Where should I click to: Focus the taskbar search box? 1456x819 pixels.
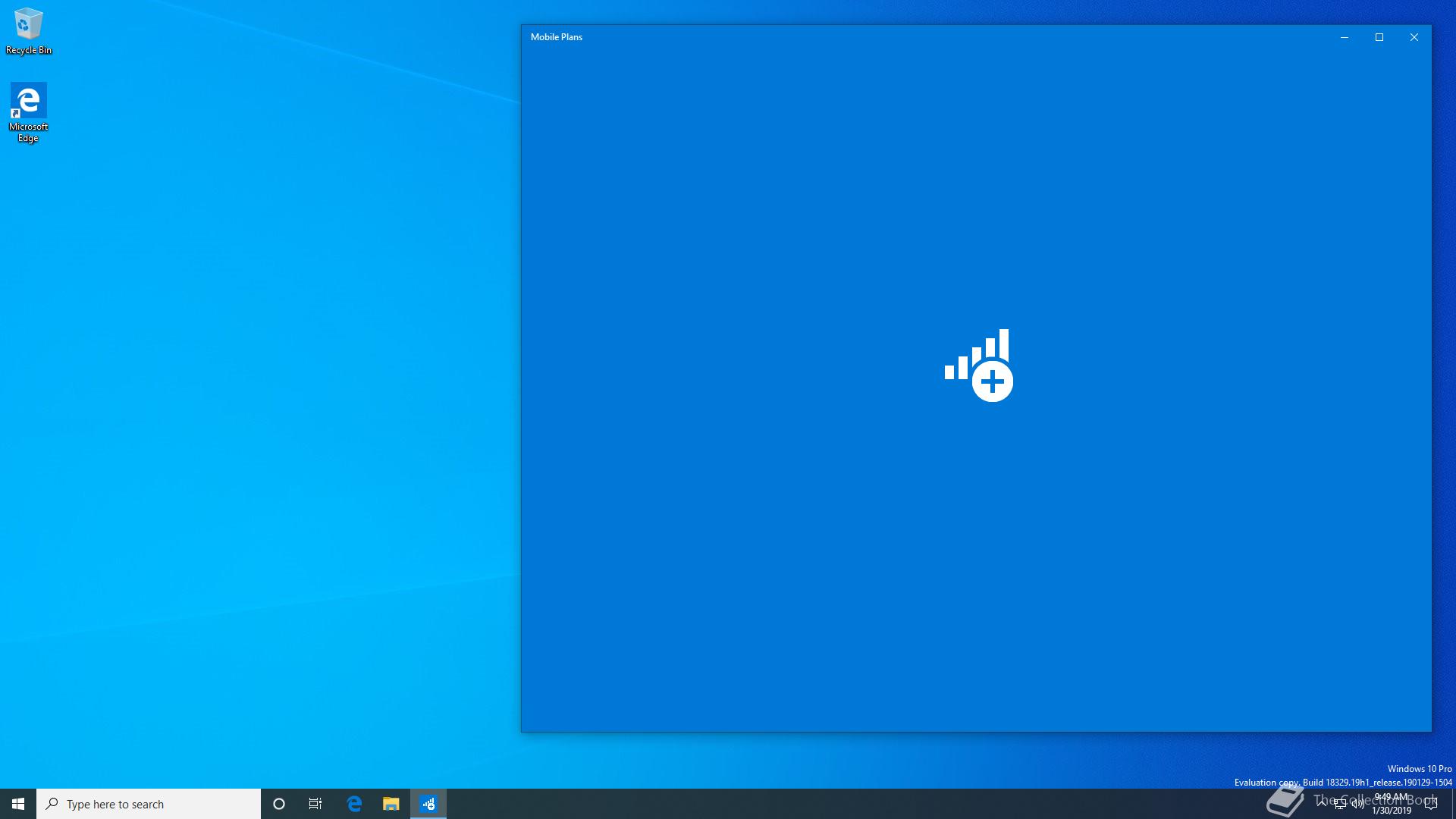[149, 804]
